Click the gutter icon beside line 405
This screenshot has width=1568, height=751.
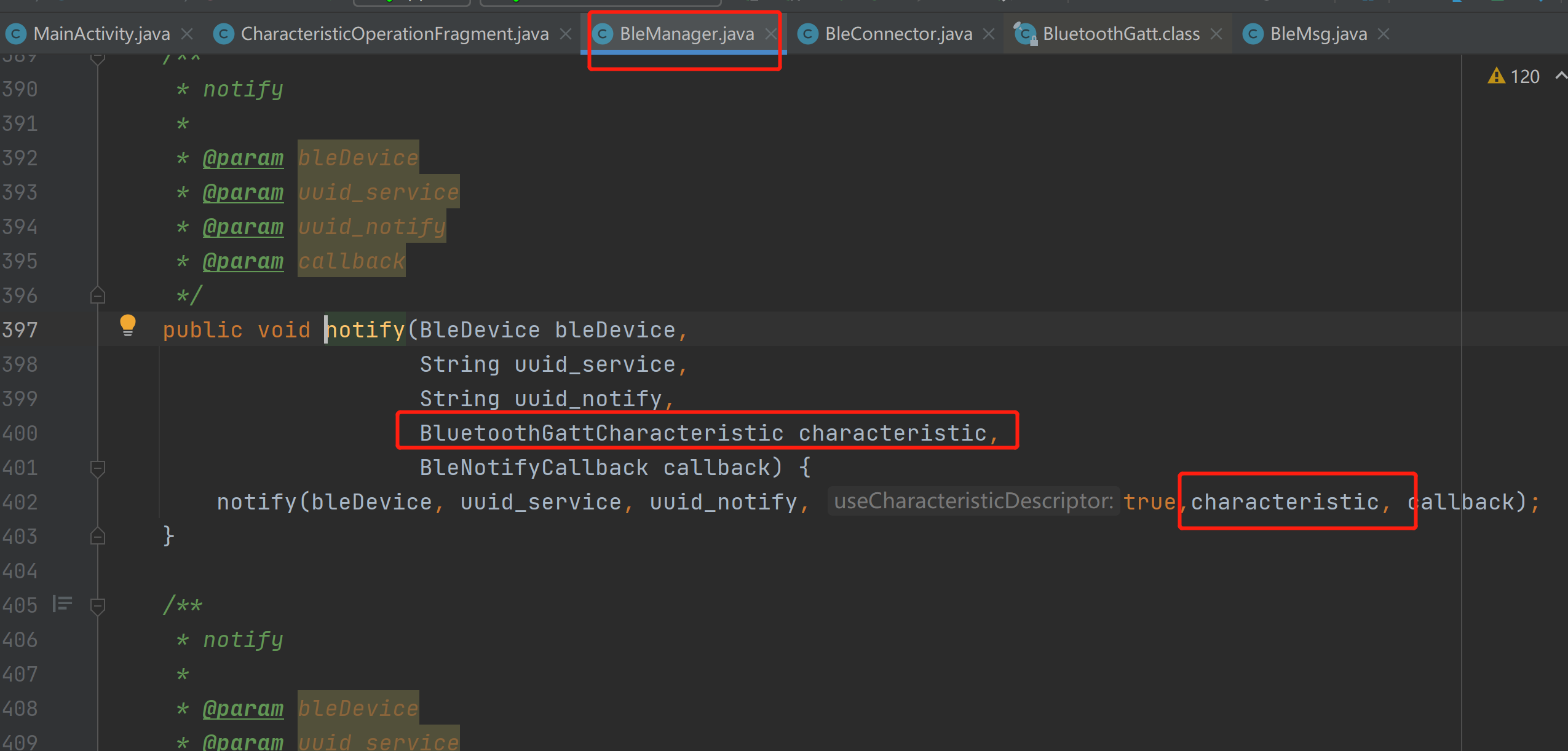click(62, 605)
